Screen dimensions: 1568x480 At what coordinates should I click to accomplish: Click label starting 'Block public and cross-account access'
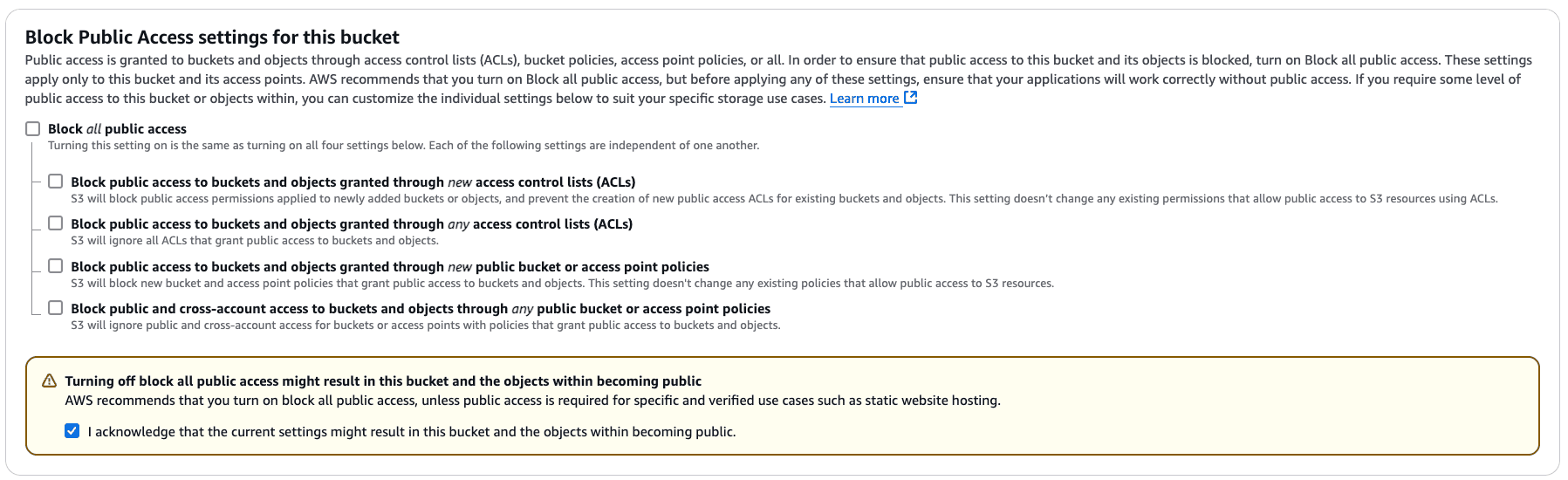pos(420,309)
